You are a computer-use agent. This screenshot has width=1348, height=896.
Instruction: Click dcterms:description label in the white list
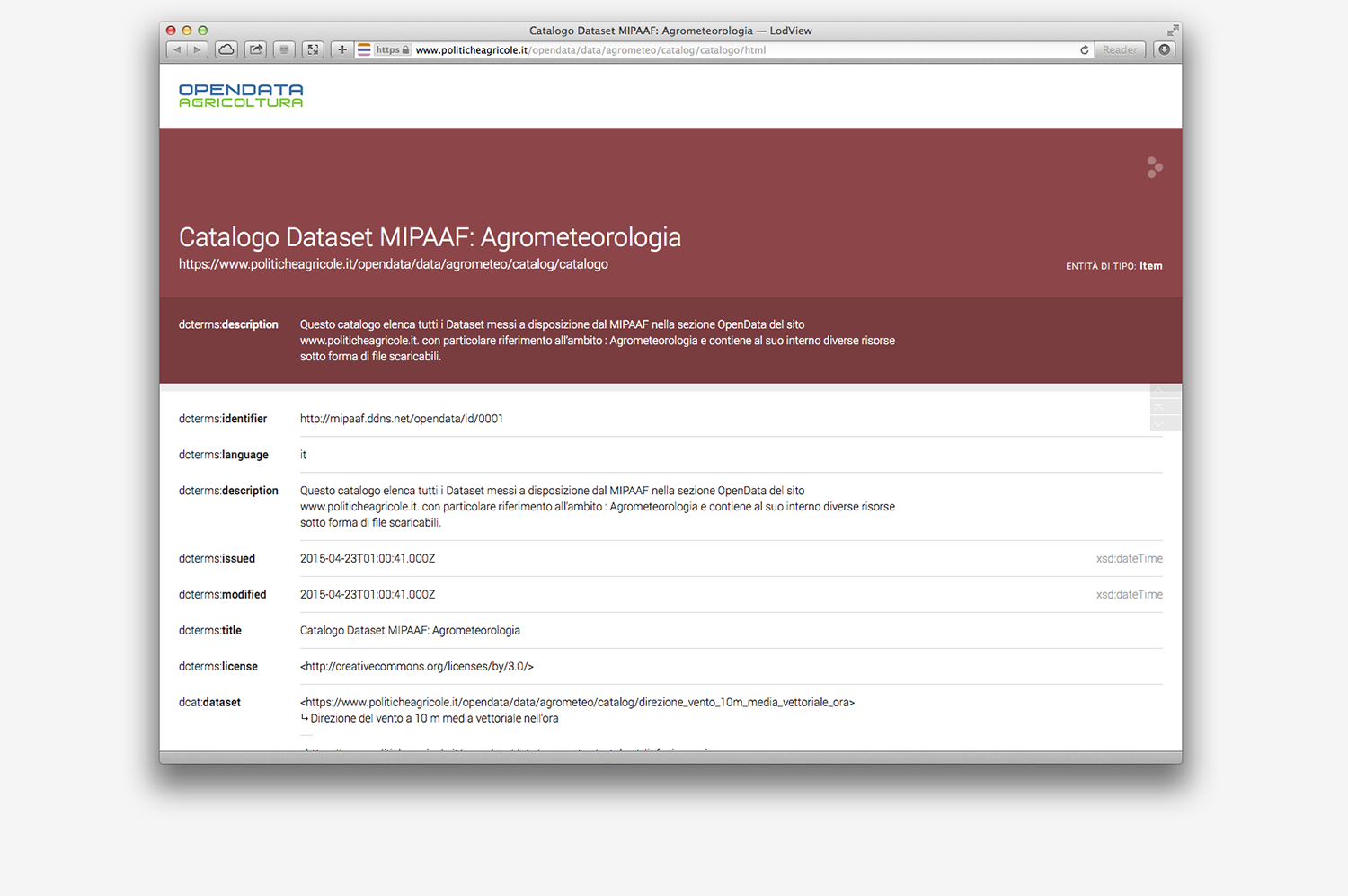point(228,491)
